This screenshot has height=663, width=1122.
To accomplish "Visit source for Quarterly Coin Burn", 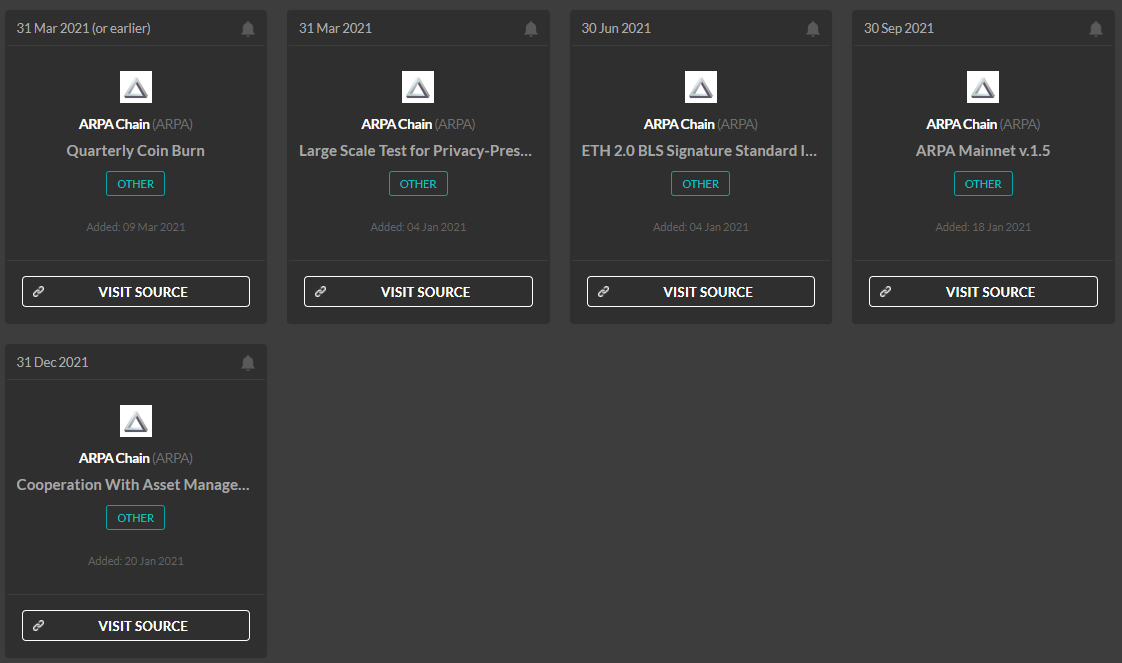I will pos(136,292).
